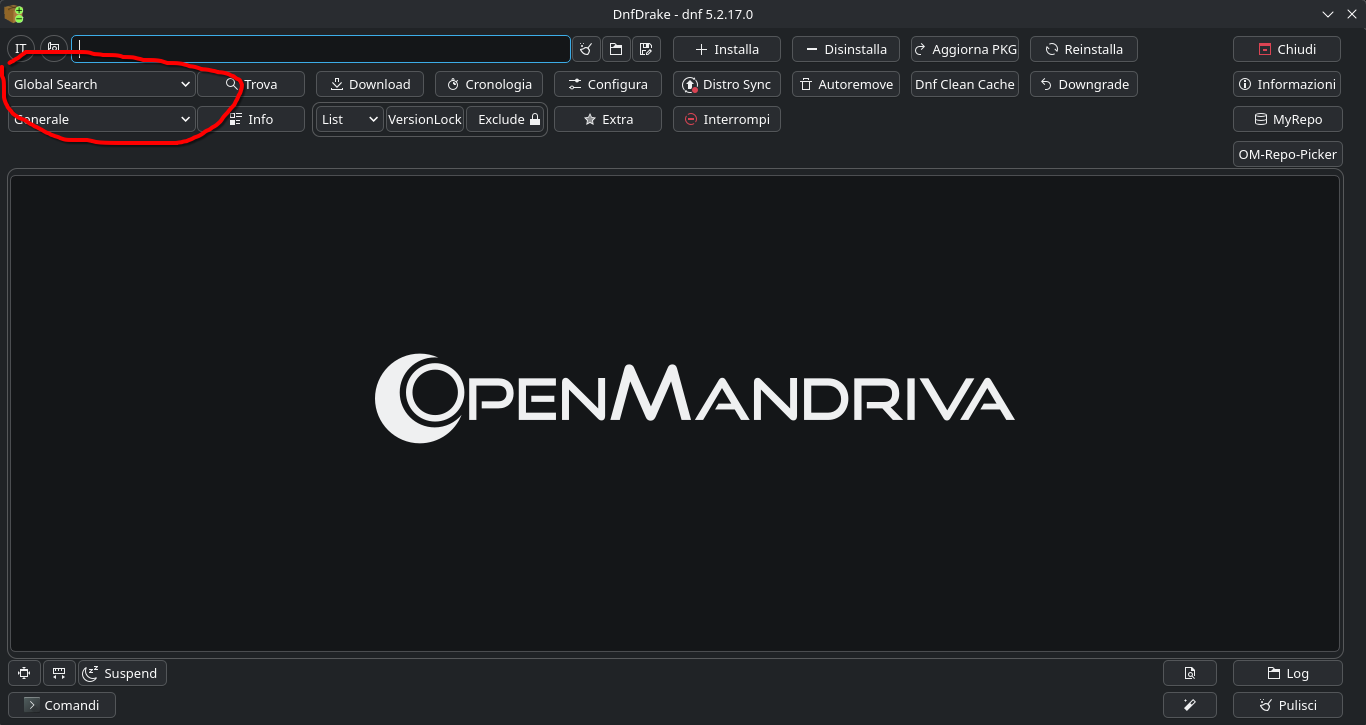Toggle Suspend mode button
This screenshot has height=725, width=1366.
122,673
